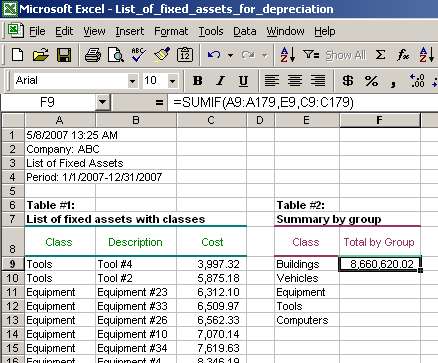Open the Edit menu
This screenshot has width=438, height=363.
(64, 31)
